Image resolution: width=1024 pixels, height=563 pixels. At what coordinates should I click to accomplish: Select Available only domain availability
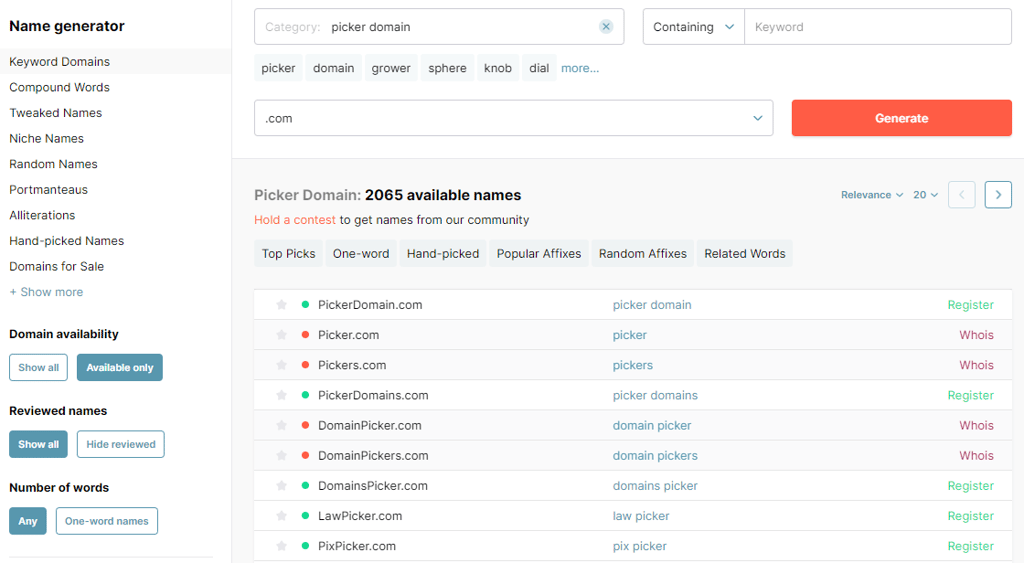click(120, 368)
